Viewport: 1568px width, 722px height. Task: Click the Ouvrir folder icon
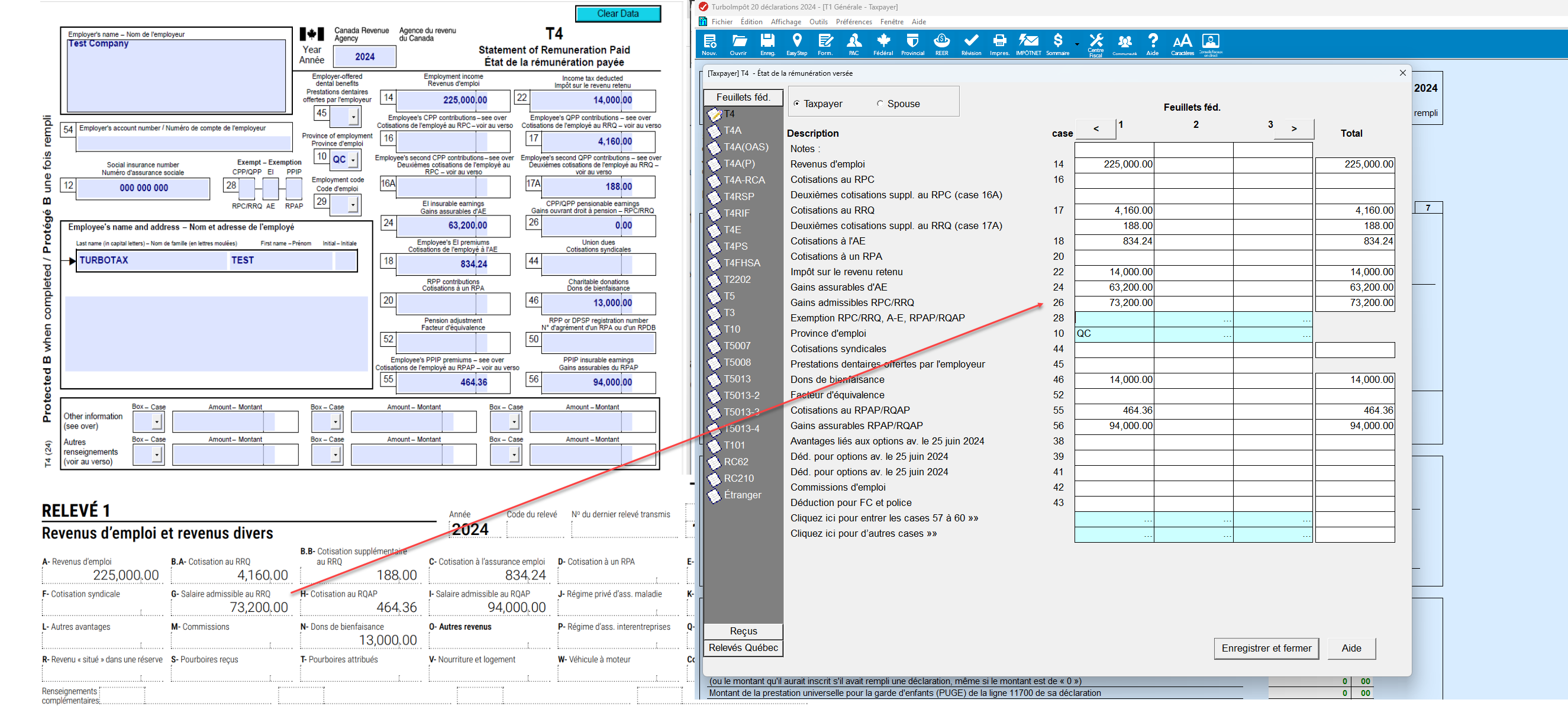pos(738,44)
